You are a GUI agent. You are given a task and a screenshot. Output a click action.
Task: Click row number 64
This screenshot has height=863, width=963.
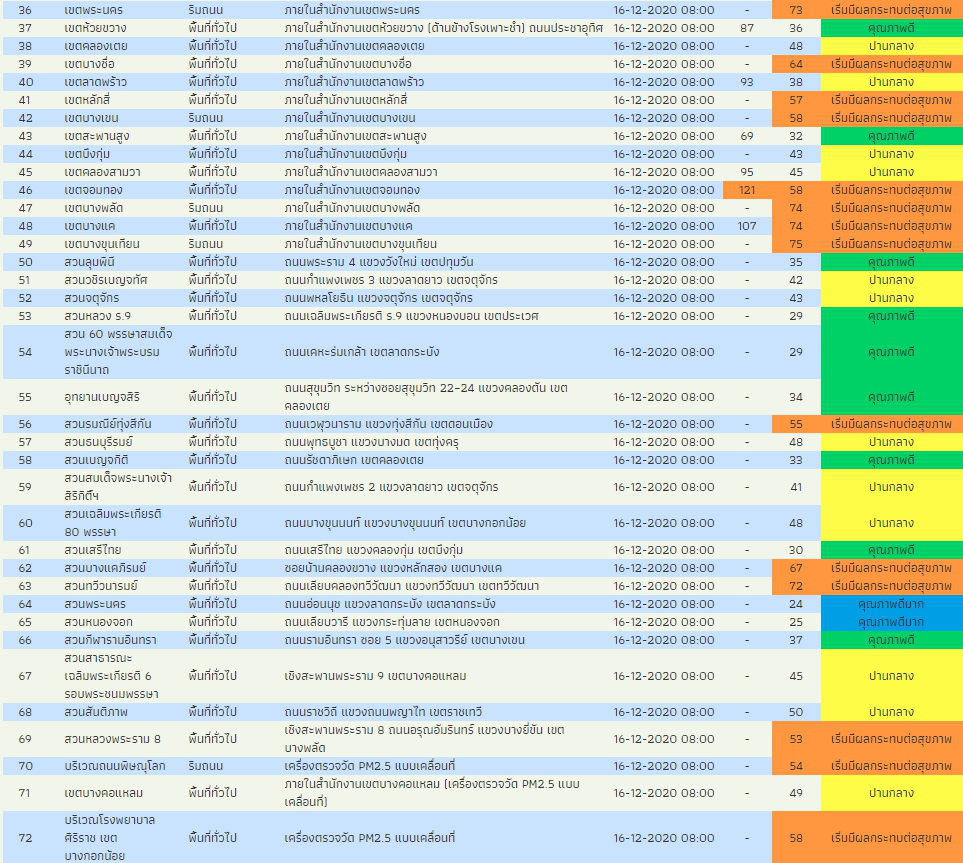[x=25, y=604]
